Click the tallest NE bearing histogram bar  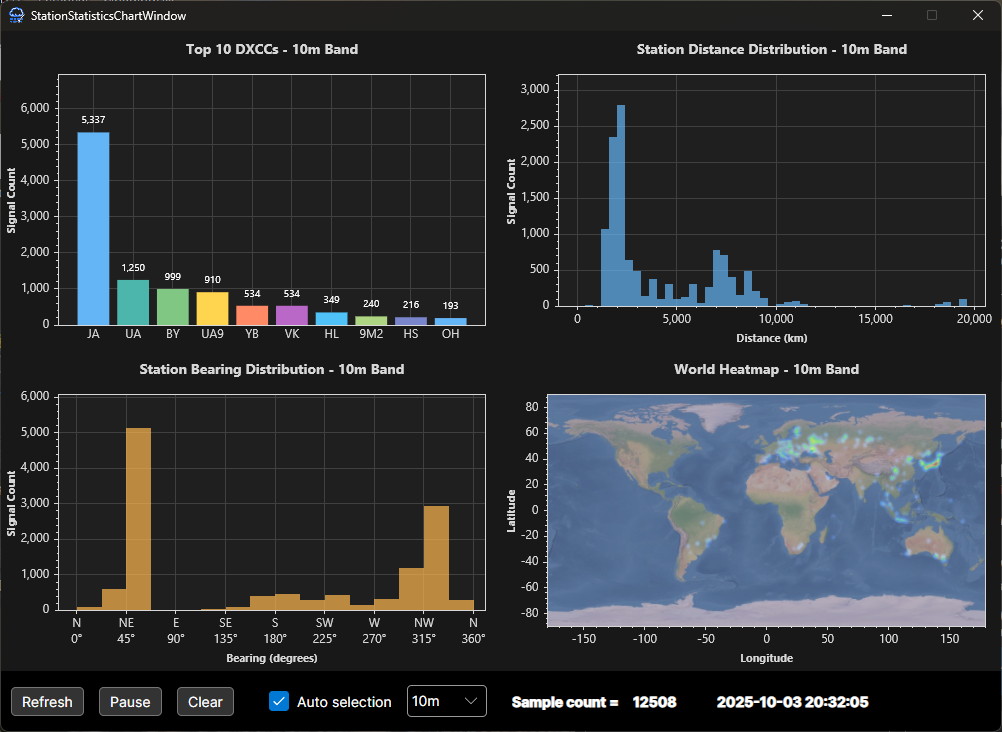point(139,518)
